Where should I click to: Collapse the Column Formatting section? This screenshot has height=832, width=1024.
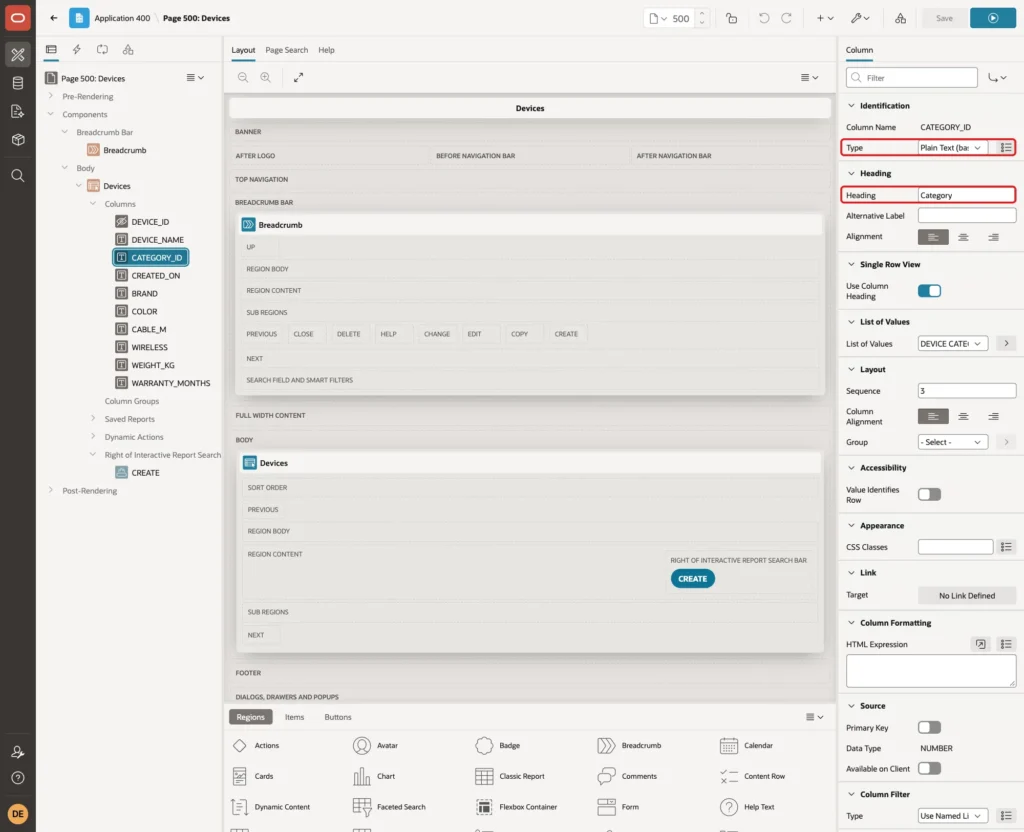point(851,623)
